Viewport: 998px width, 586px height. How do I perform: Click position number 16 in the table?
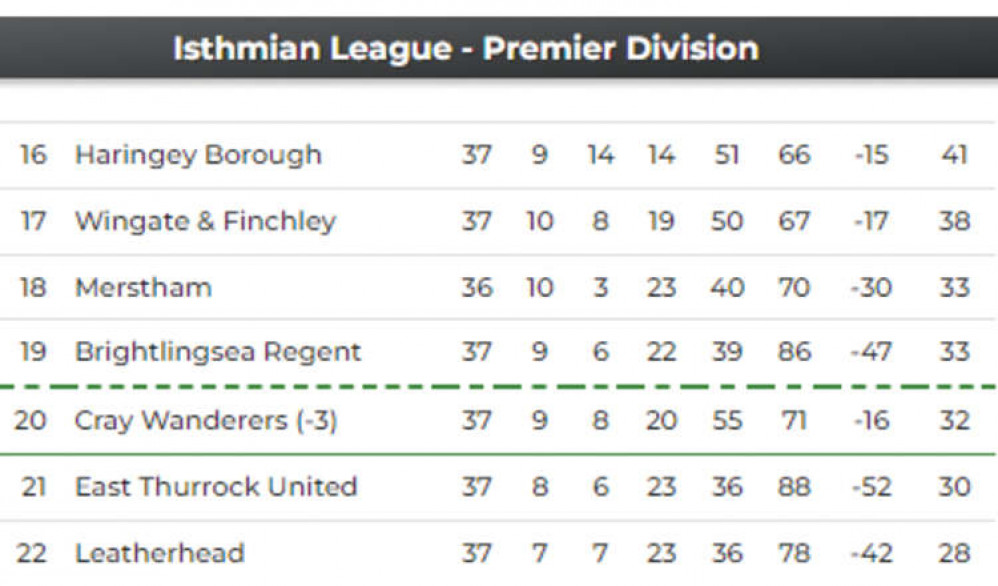coord(33,155)
